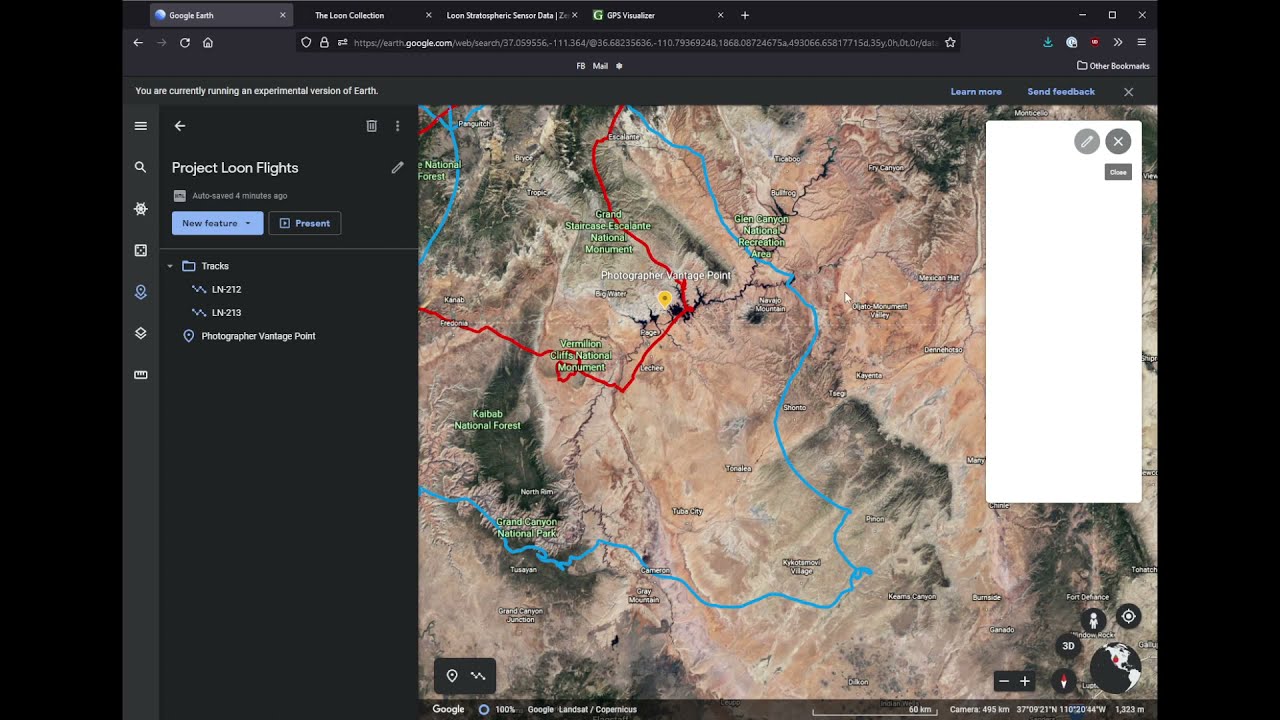Open the Google Earth hamburger menu
Screen dimensions: 1280x720
(x=140, y=126)
